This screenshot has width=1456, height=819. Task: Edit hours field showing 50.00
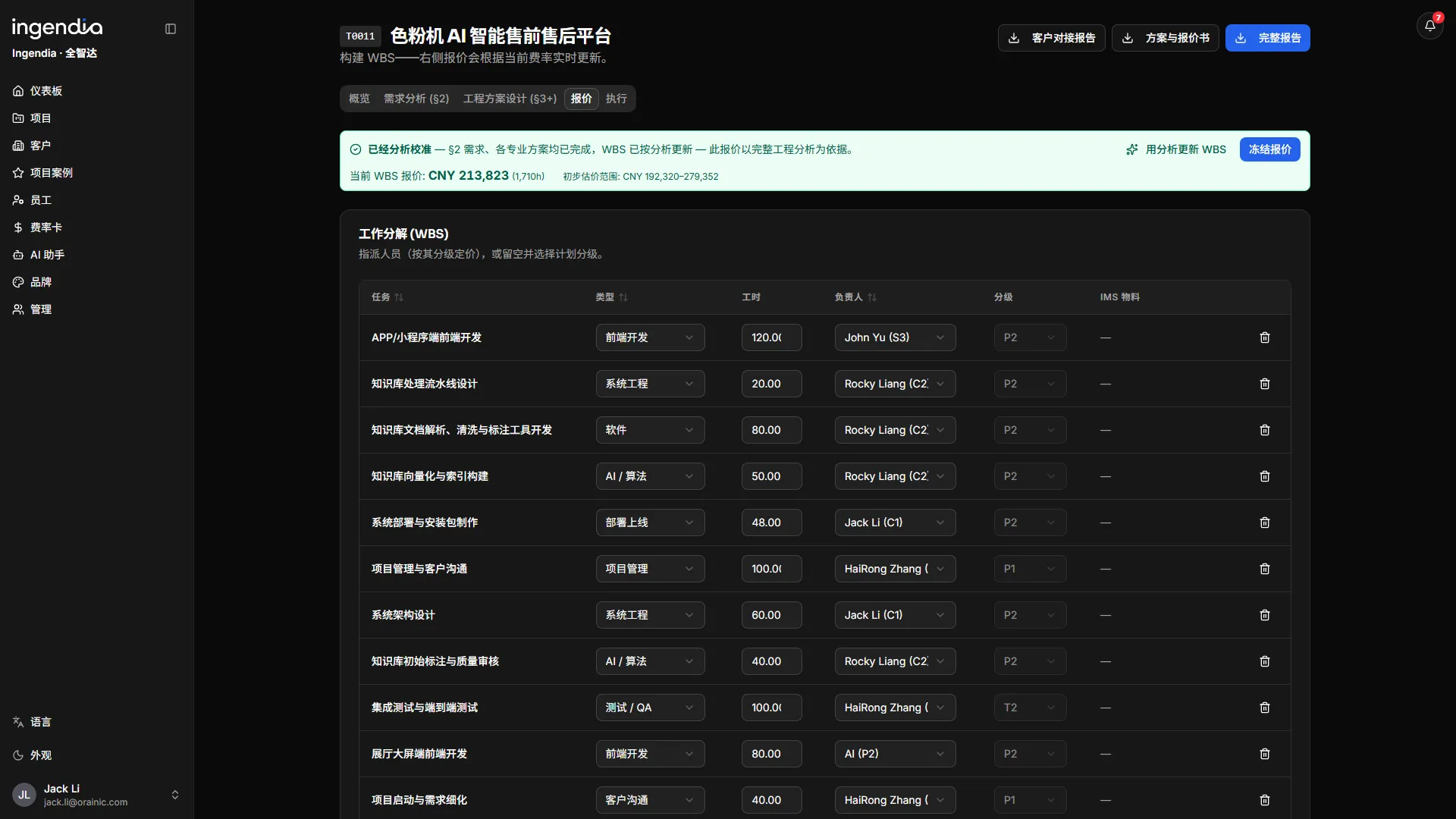(771, 476)
